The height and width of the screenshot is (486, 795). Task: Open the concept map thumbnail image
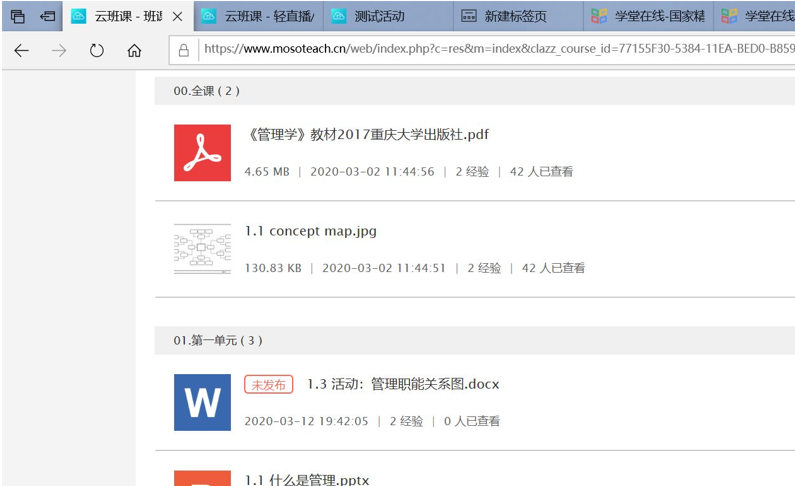tap(202, 249)
